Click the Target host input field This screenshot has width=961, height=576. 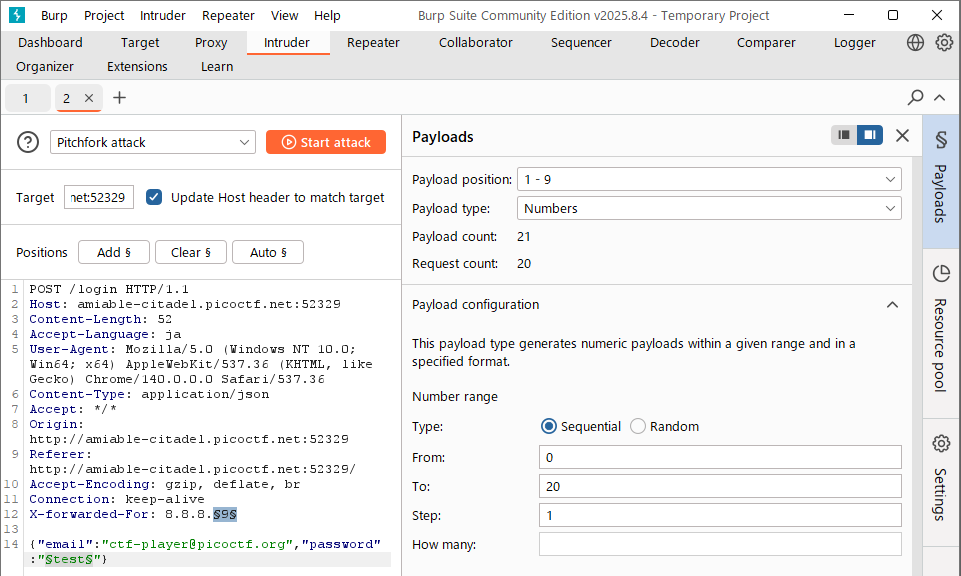click(x=99, y=197)
